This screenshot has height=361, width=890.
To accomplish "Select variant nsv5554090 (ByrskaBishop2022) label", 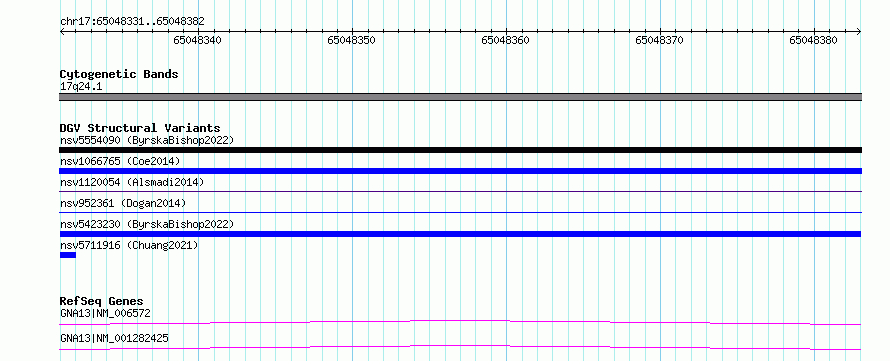I will pyautogui.click(x=147, y=140).
